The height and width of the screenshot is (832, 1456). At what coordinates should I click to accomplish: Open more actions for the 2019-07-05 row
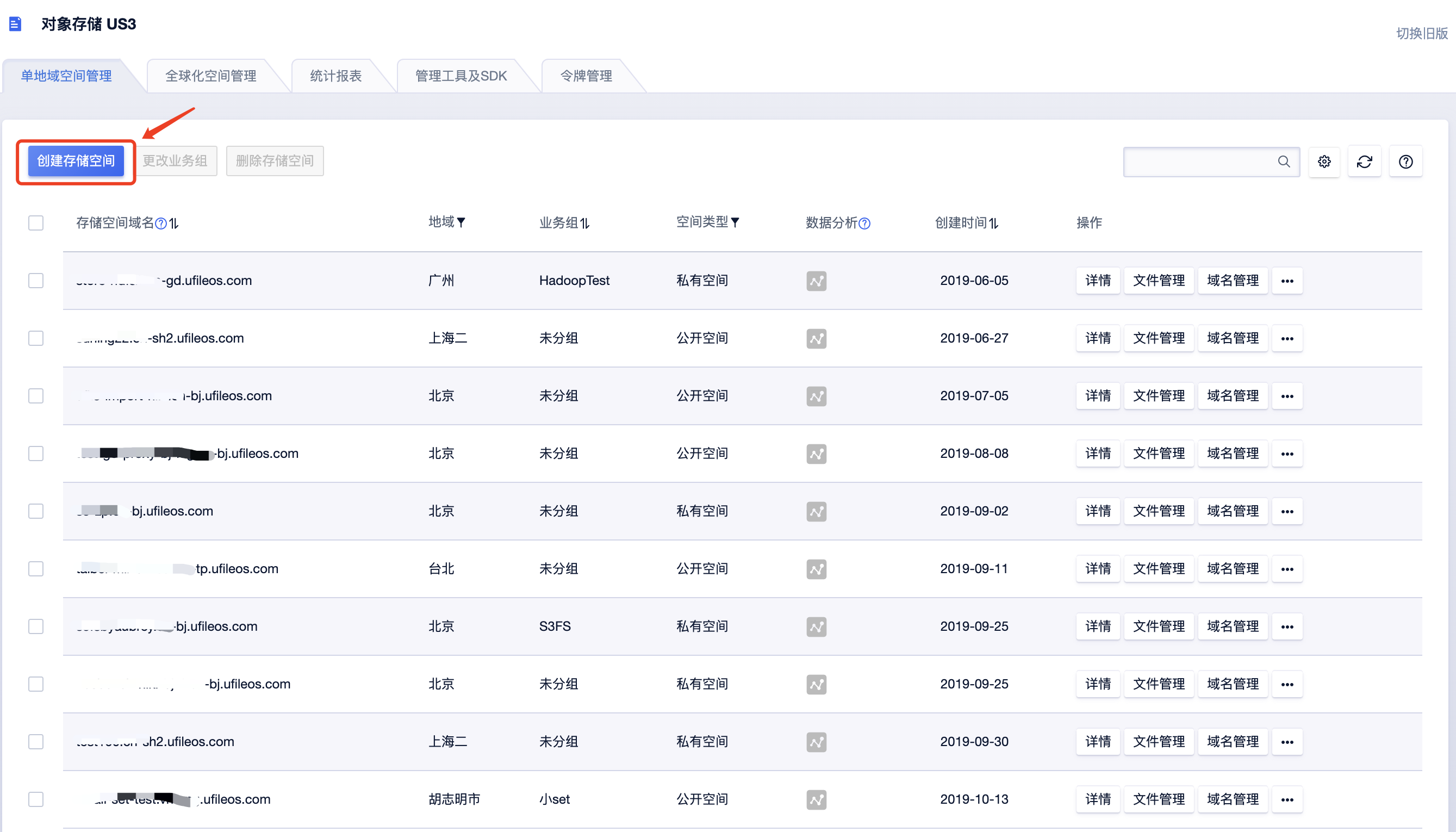pos(1286,396)
